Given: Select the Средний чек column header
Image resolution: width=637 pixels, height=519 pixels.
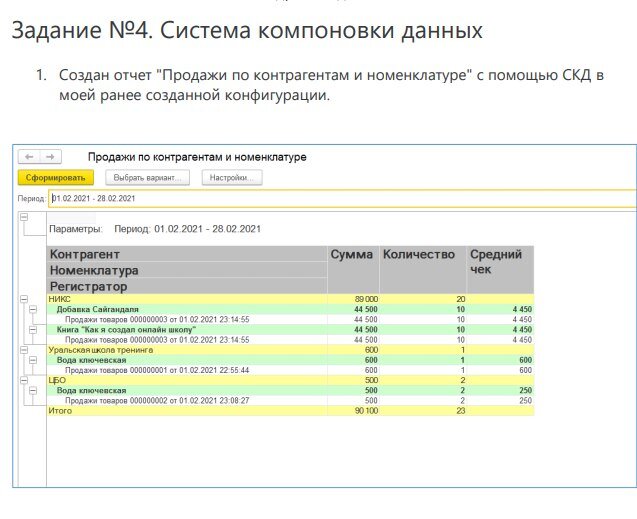Looking at the screenshot, I should [500, 270].
